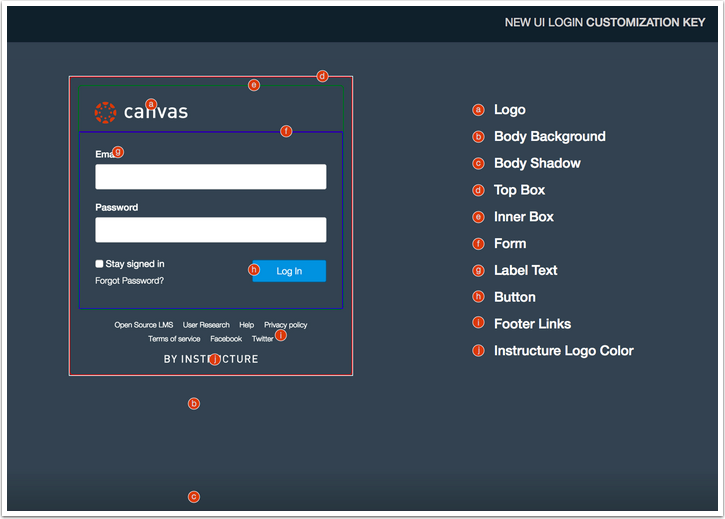
Task: Open the Terms of service footer link
Action: pyautogui.click(x=174, y=339)
